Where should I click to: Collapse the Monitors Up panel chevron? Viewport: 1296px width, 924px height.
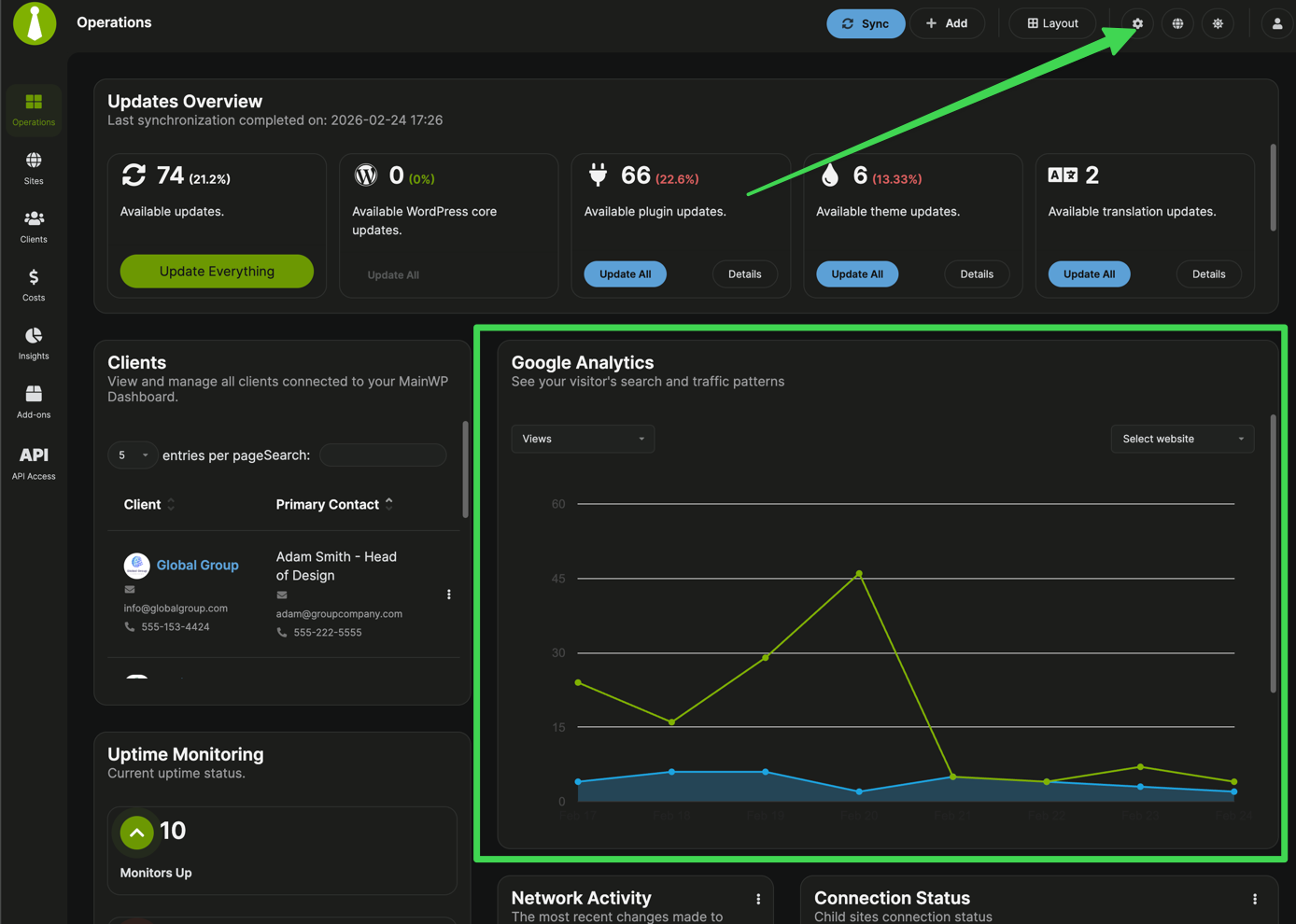pos(136,831)
